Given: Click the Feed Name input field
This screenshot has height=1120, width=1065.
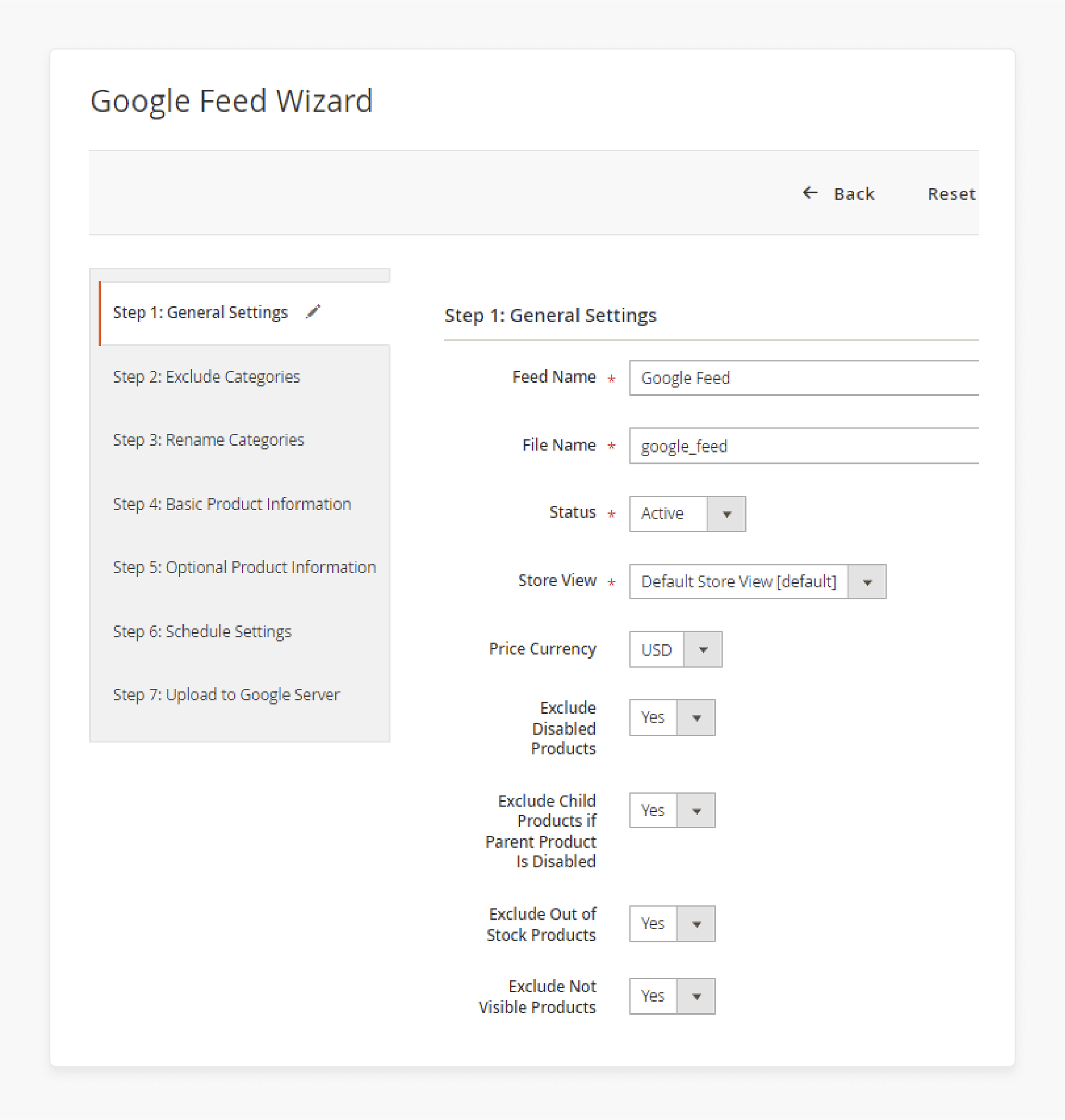Looking at the screenshot, I should [804, 378].
